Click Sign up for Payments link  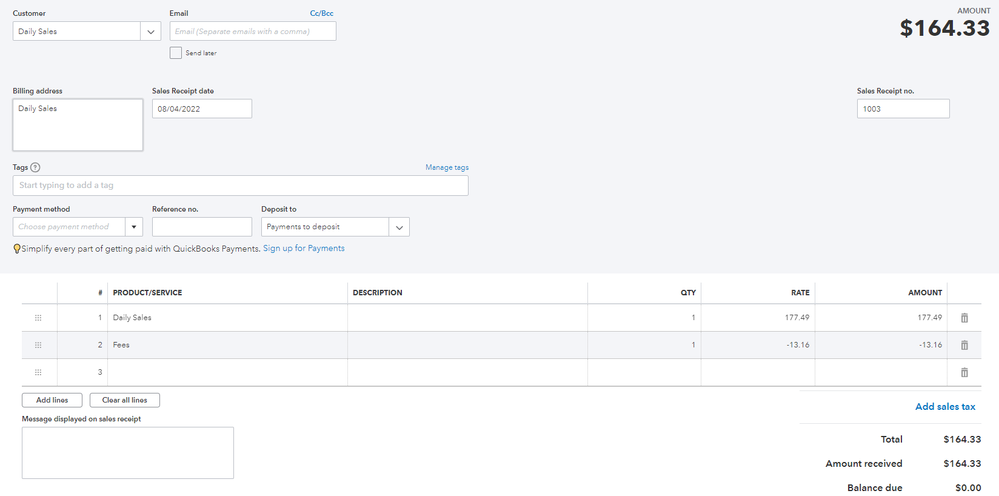[x=304, y=248]
